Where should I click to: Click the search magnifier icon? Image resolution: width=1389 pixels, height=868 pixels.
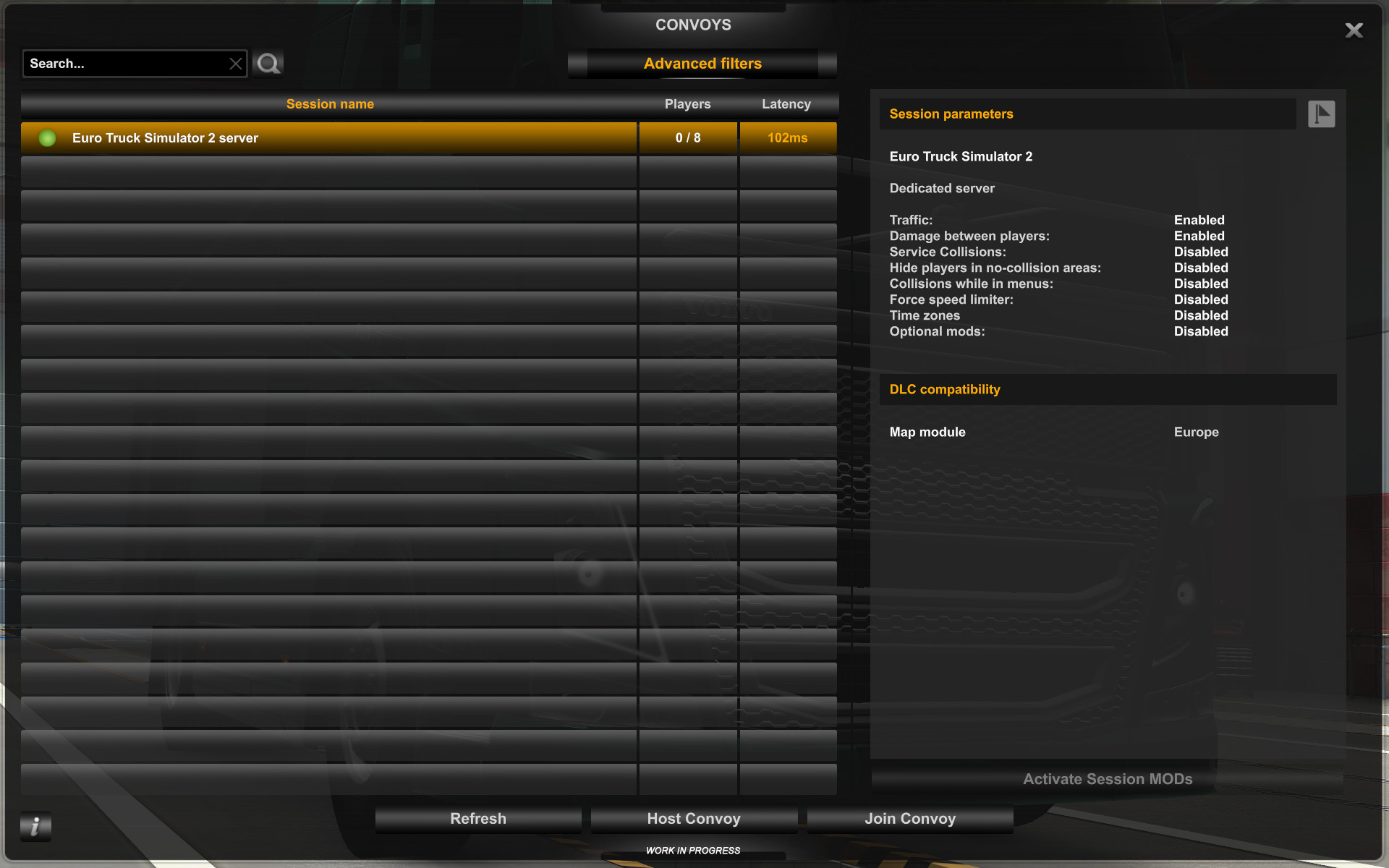(267, 62)
